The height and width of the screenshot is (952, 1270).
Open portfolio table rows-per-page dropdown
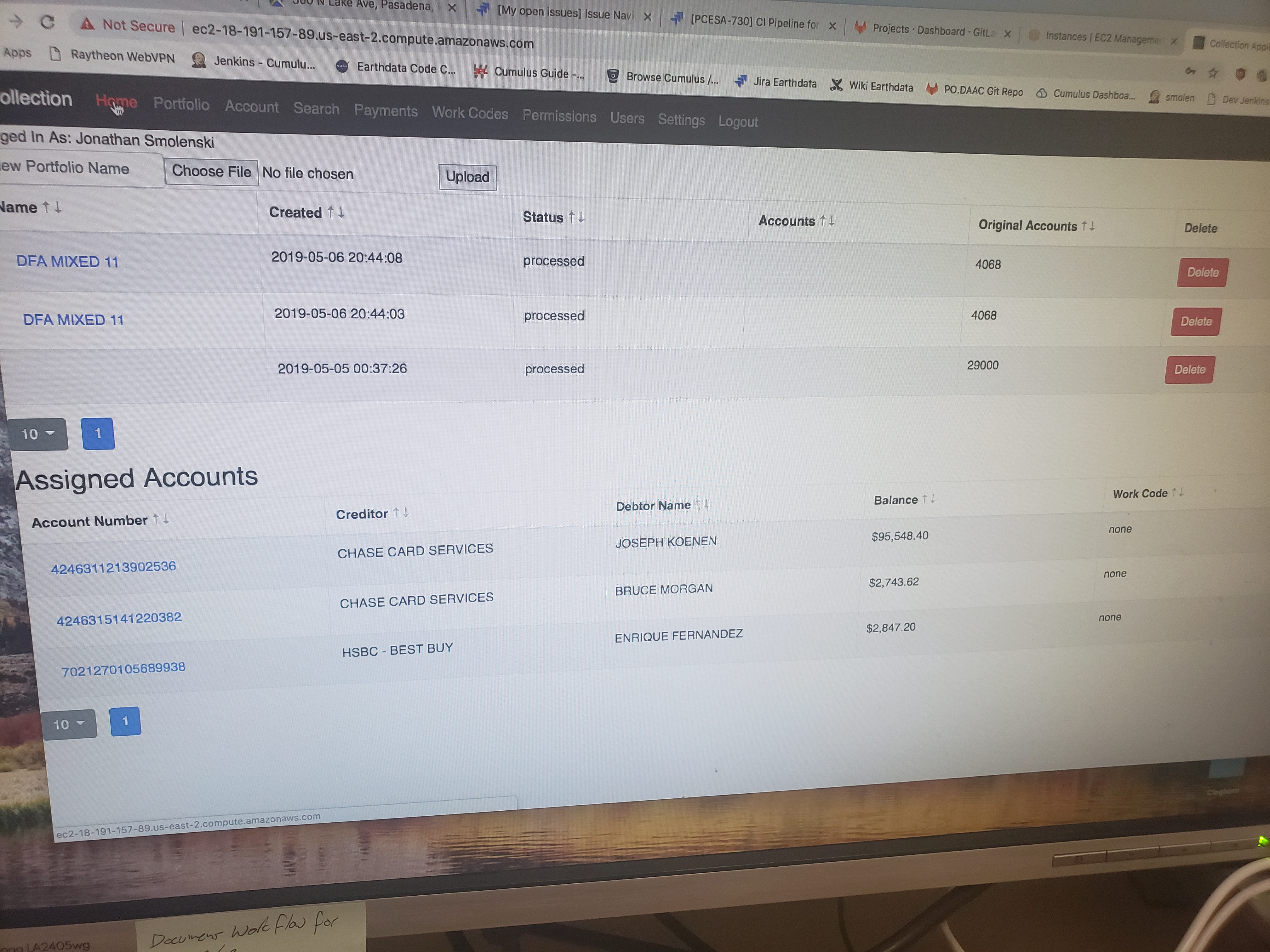tap(37, 434)
